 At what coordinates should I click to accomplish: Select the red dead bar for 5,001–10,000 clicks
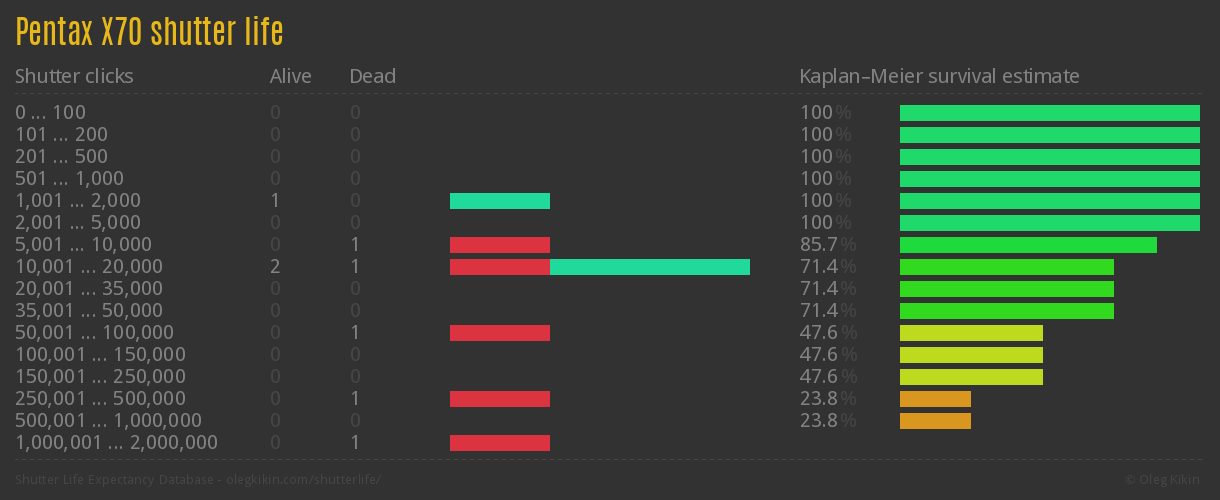(x=499, y=245)
